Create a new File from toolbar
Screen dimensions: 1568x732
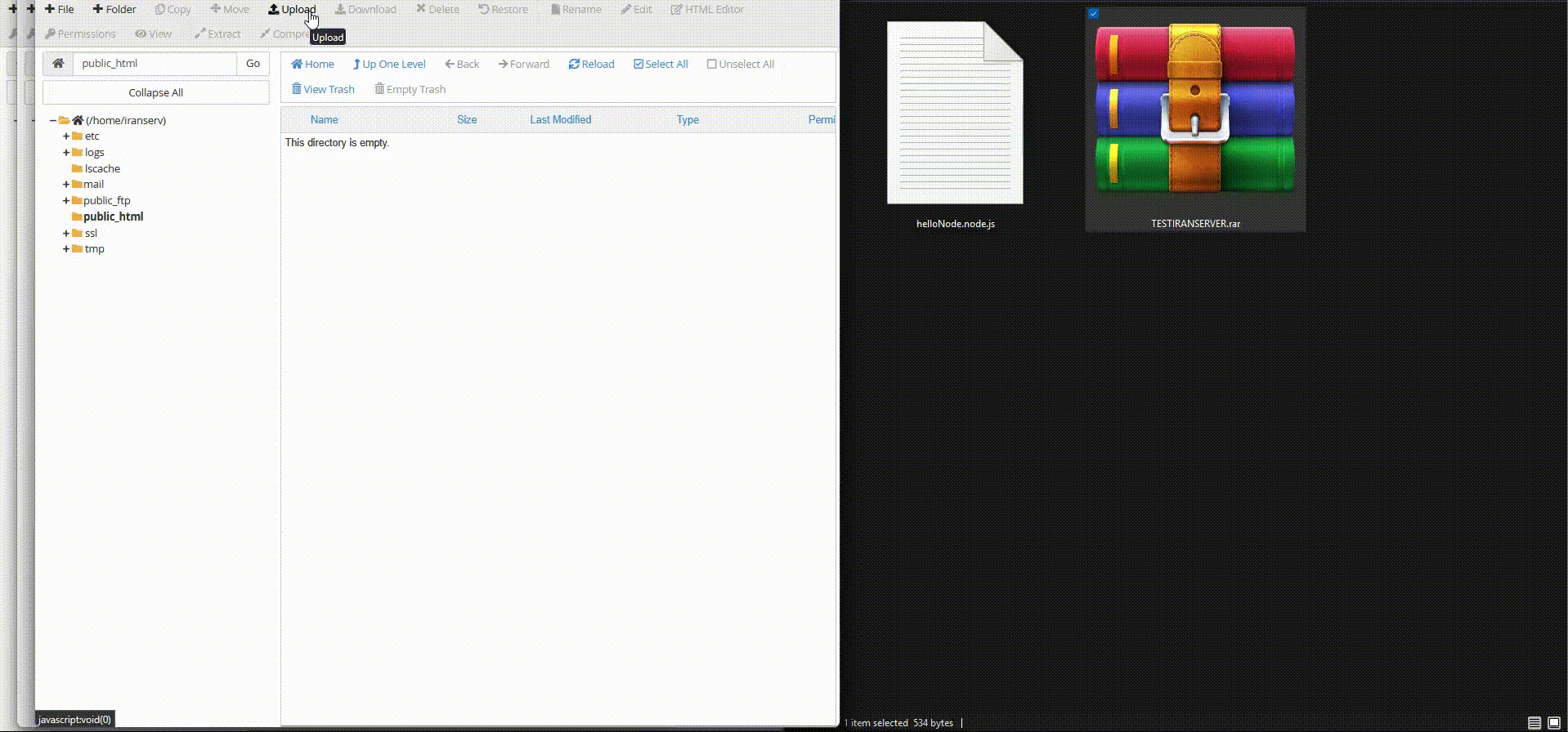pos(59,10)
